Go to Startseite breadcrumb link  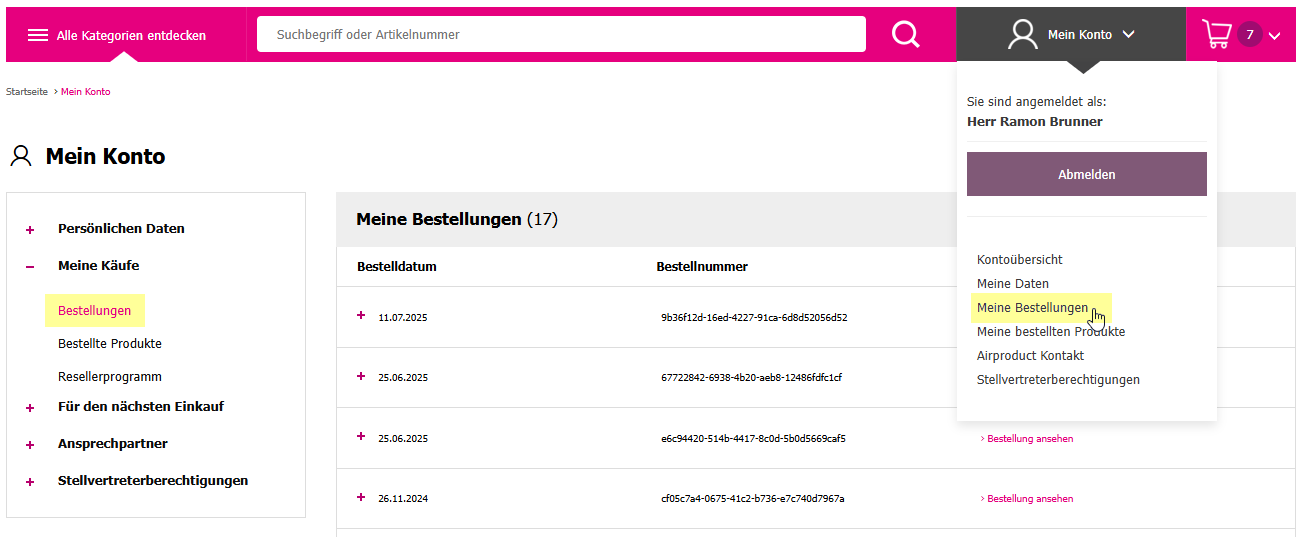coord(27,92)
